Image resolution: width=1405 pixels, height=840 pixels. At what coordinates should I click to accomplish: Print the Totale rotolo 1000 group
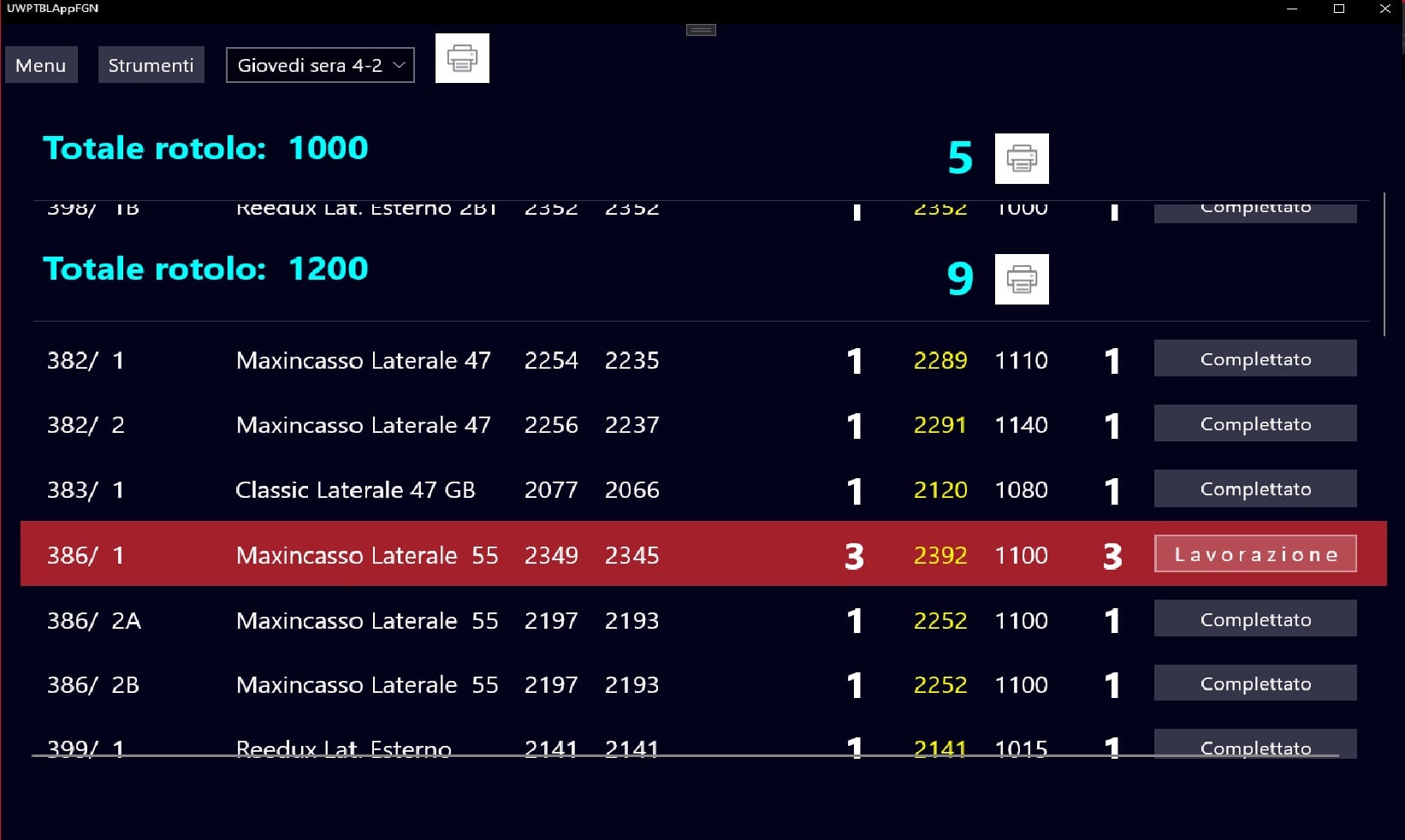pyautogui.click(x=1022, y=158)
